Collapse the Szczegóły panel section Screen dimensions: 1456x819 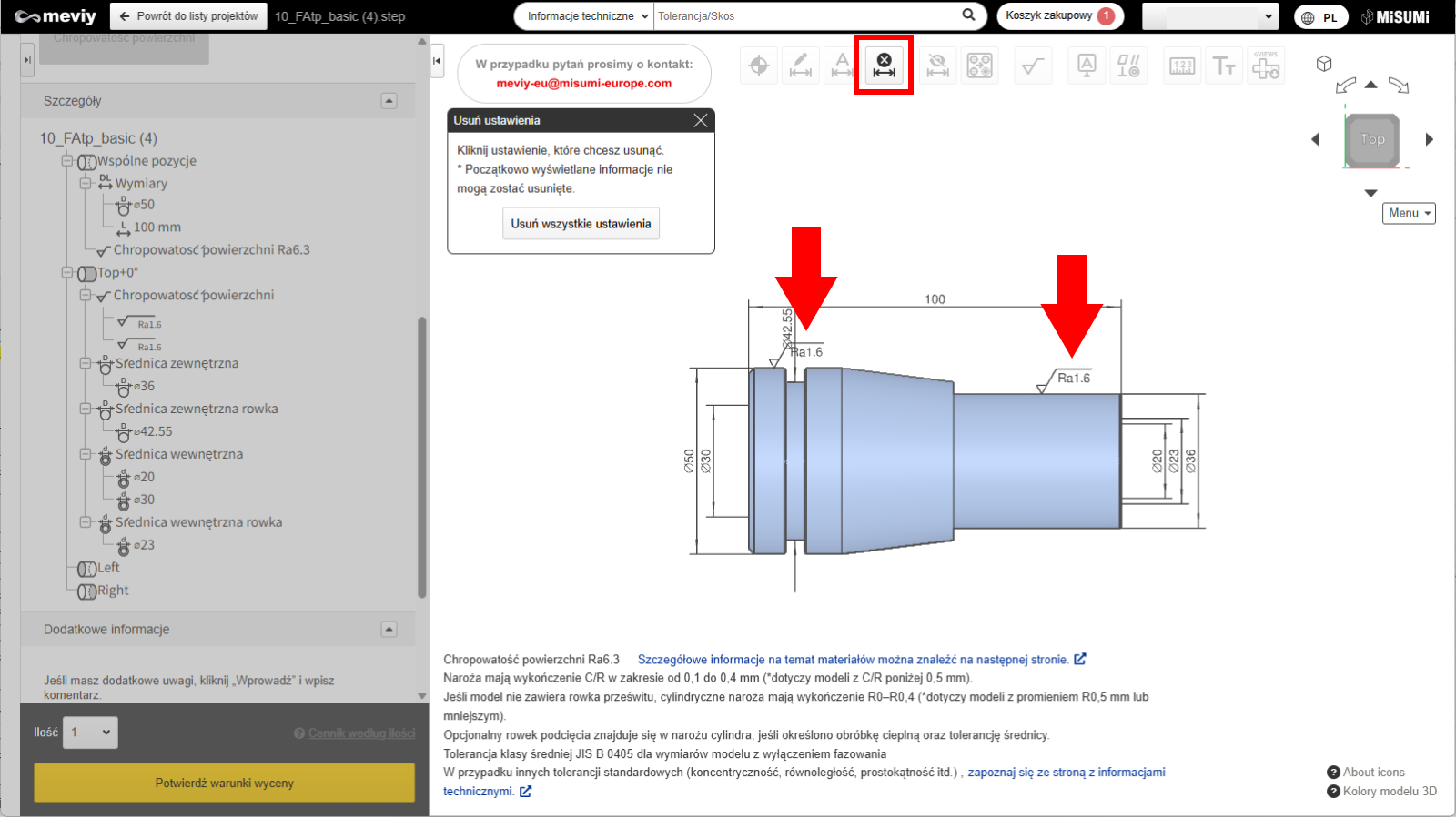[x=389, y=101]
